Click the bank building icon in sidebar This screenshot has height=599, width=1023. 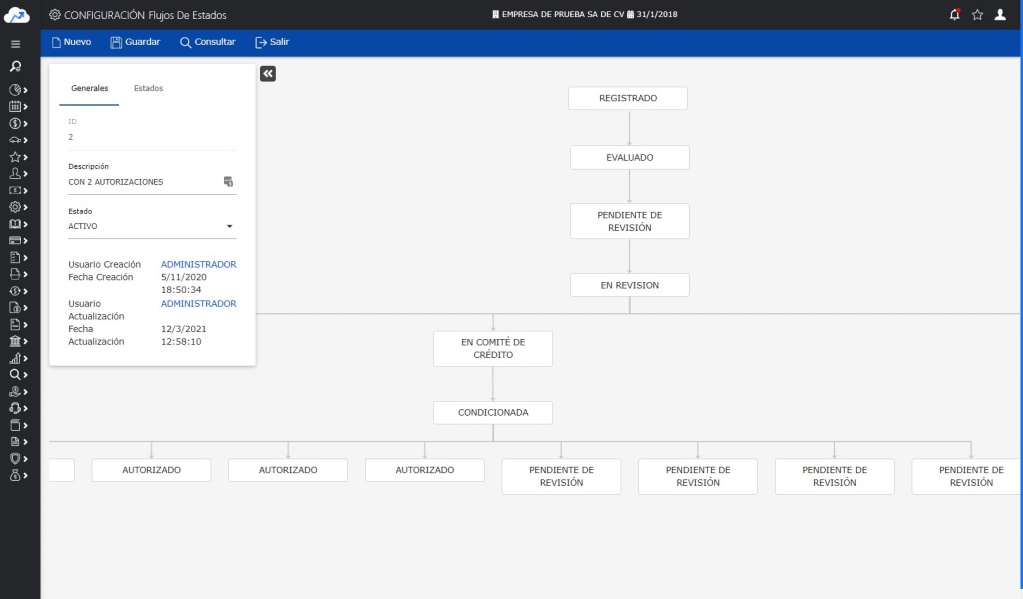click(x=15, y=341)
